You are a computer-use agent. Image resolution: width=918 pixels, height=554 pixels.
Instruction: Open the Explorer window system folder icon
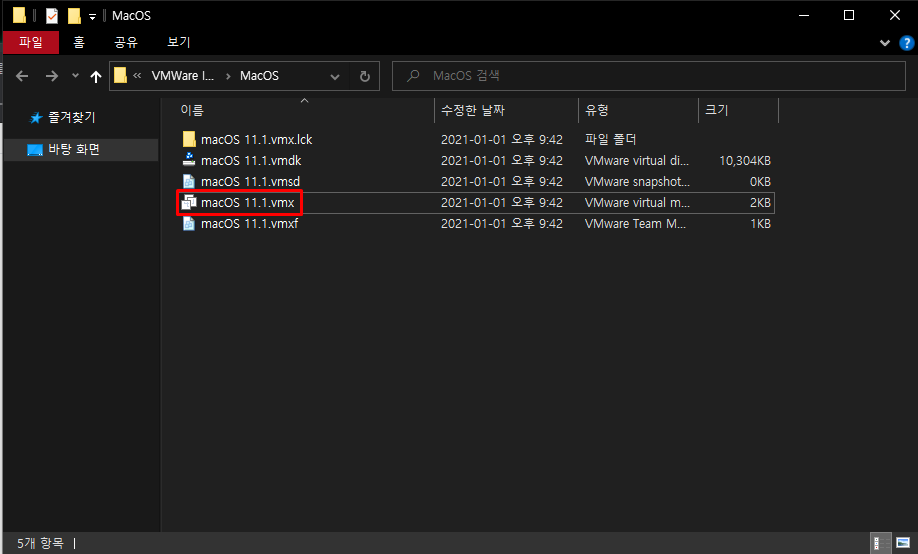tap(19, 15)
